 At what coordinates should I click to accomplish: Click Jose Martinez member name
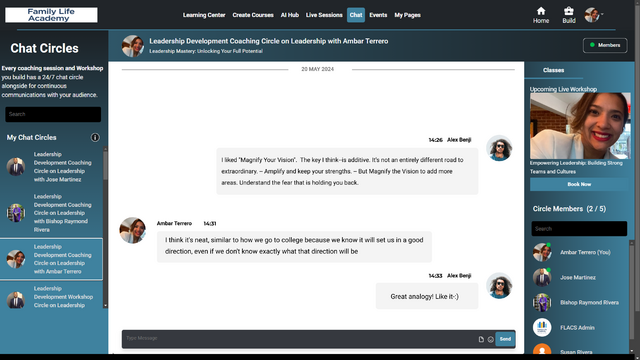pyautogui.click(x=578, y=278)
